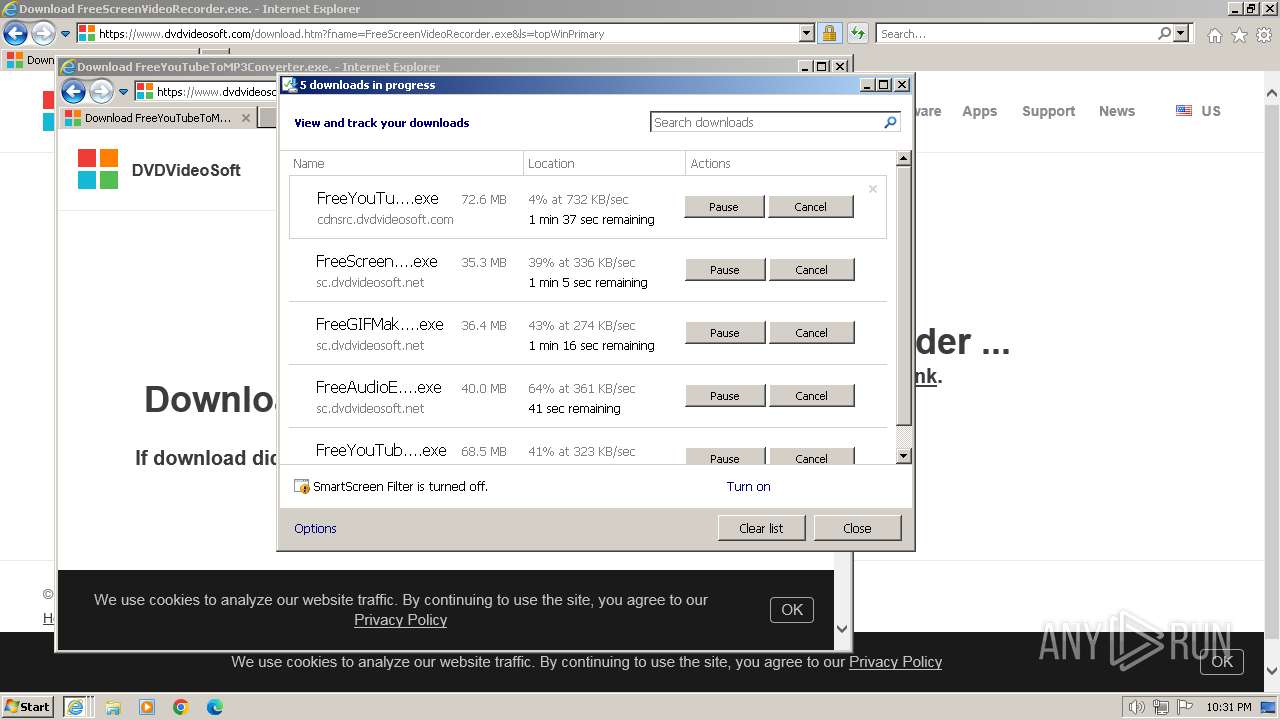Open recent pages dropdown in MP3Converter window
The image size is (1280, 720).
(x=124, y=92)
